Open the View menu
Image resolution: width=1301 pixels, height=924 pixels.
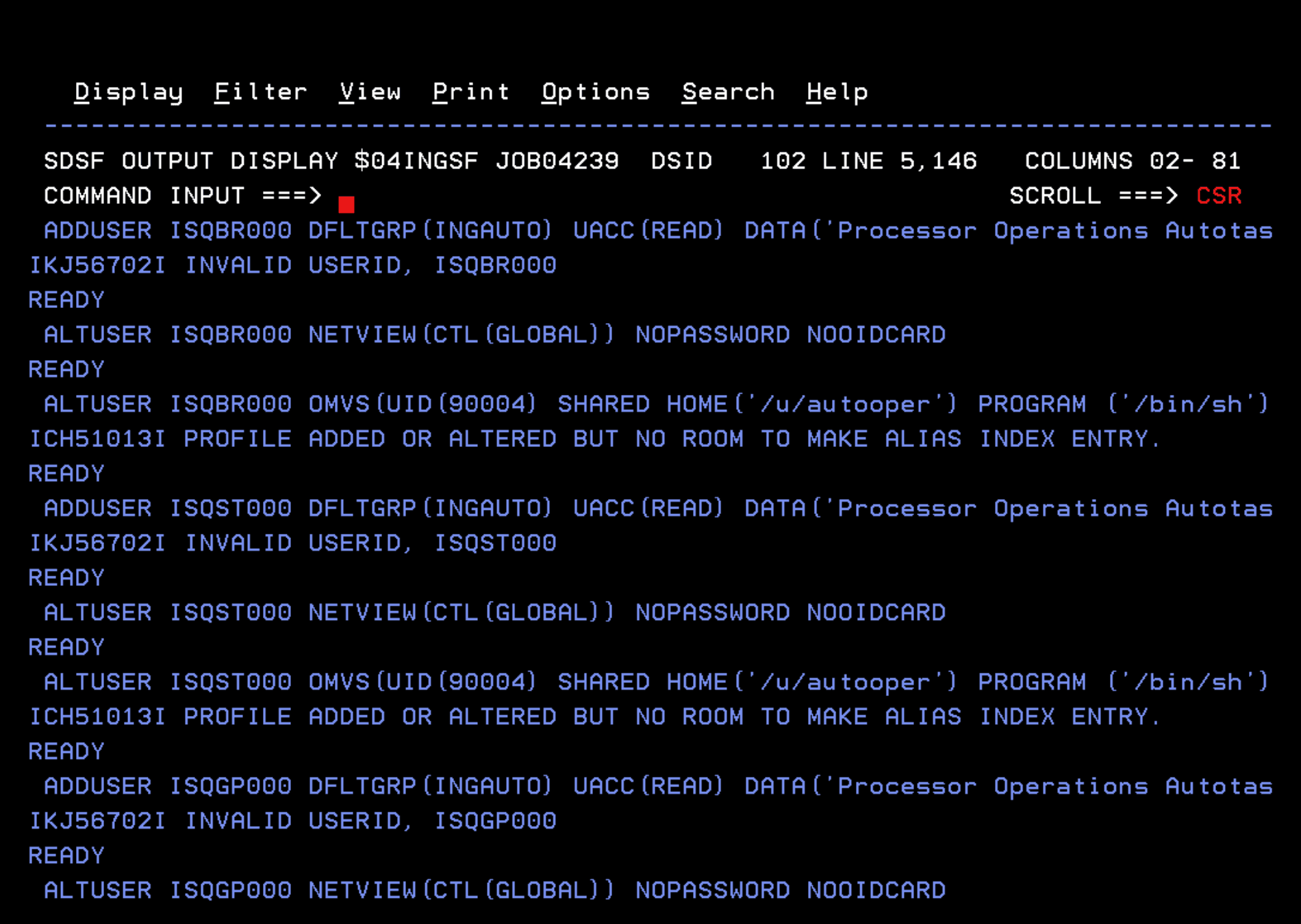coord(370,92)
